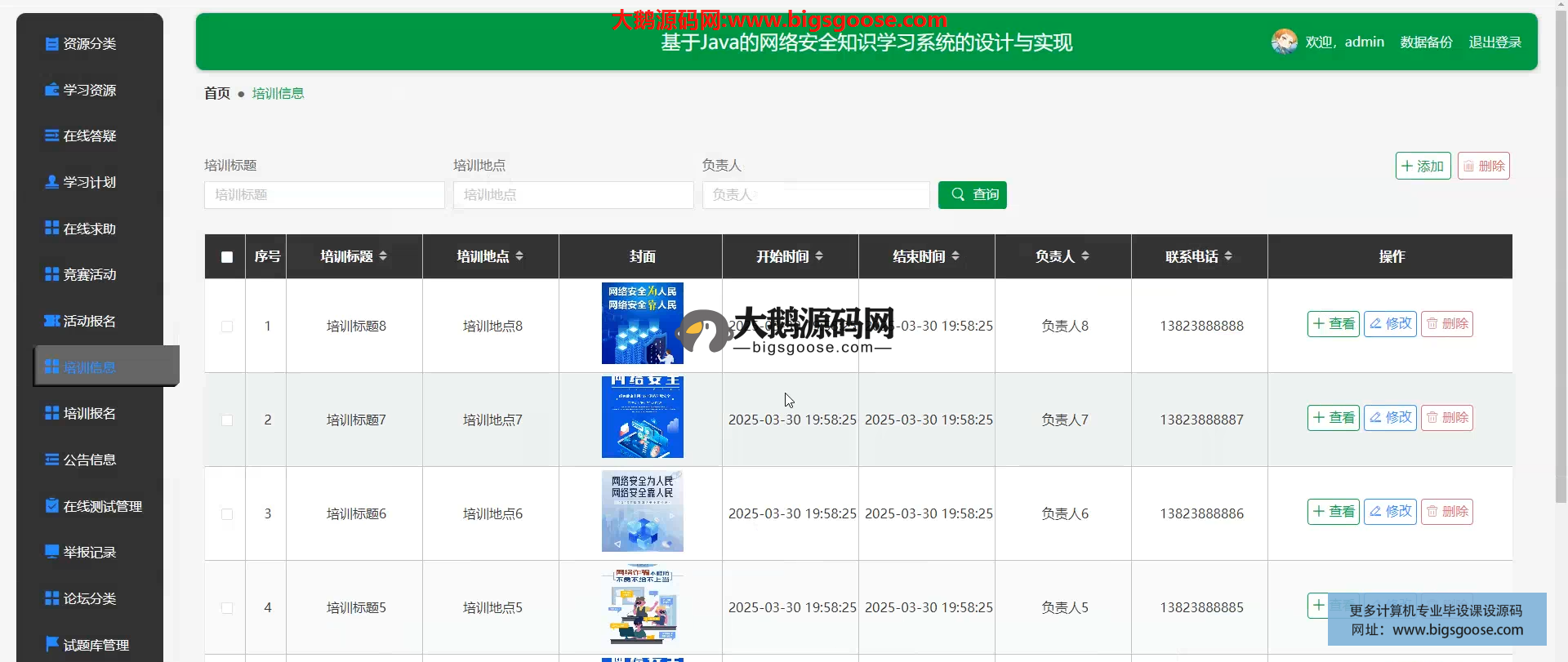1568x662 pixels.
Task: Click the 举报记录 monitor icon
Action: point(51,552)
